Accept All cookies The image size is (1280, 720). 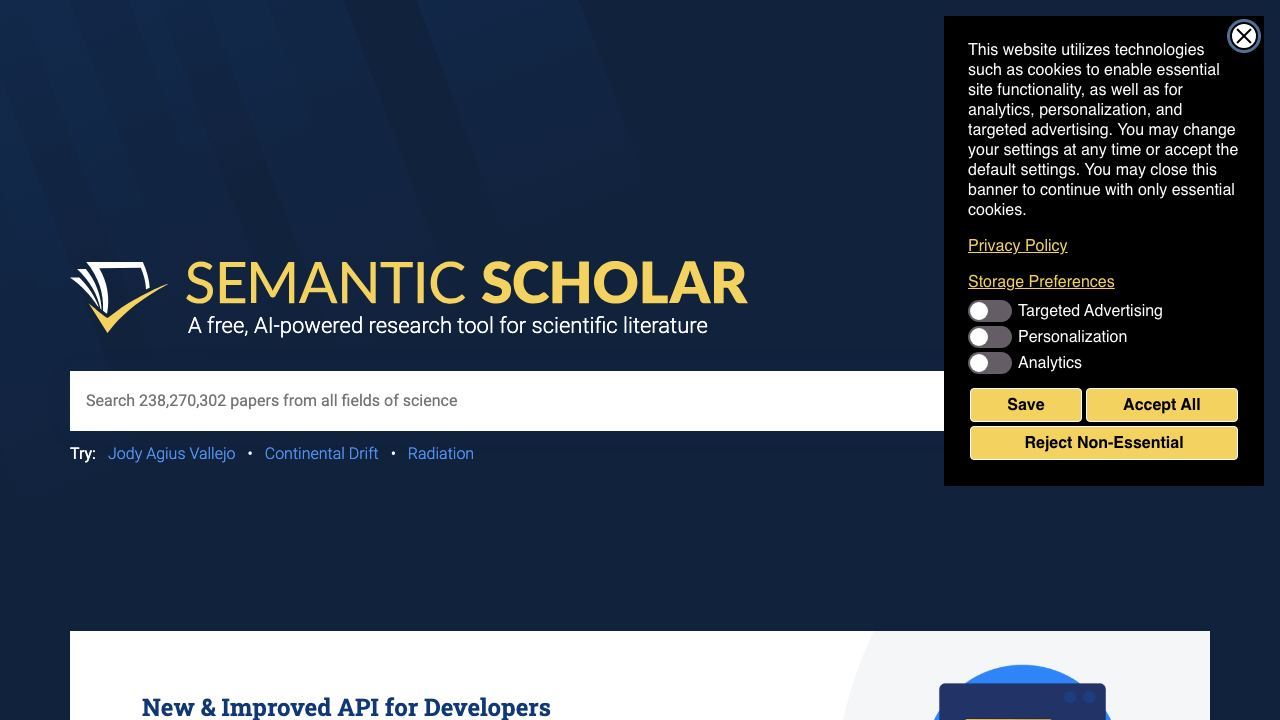pos(1161,405)
